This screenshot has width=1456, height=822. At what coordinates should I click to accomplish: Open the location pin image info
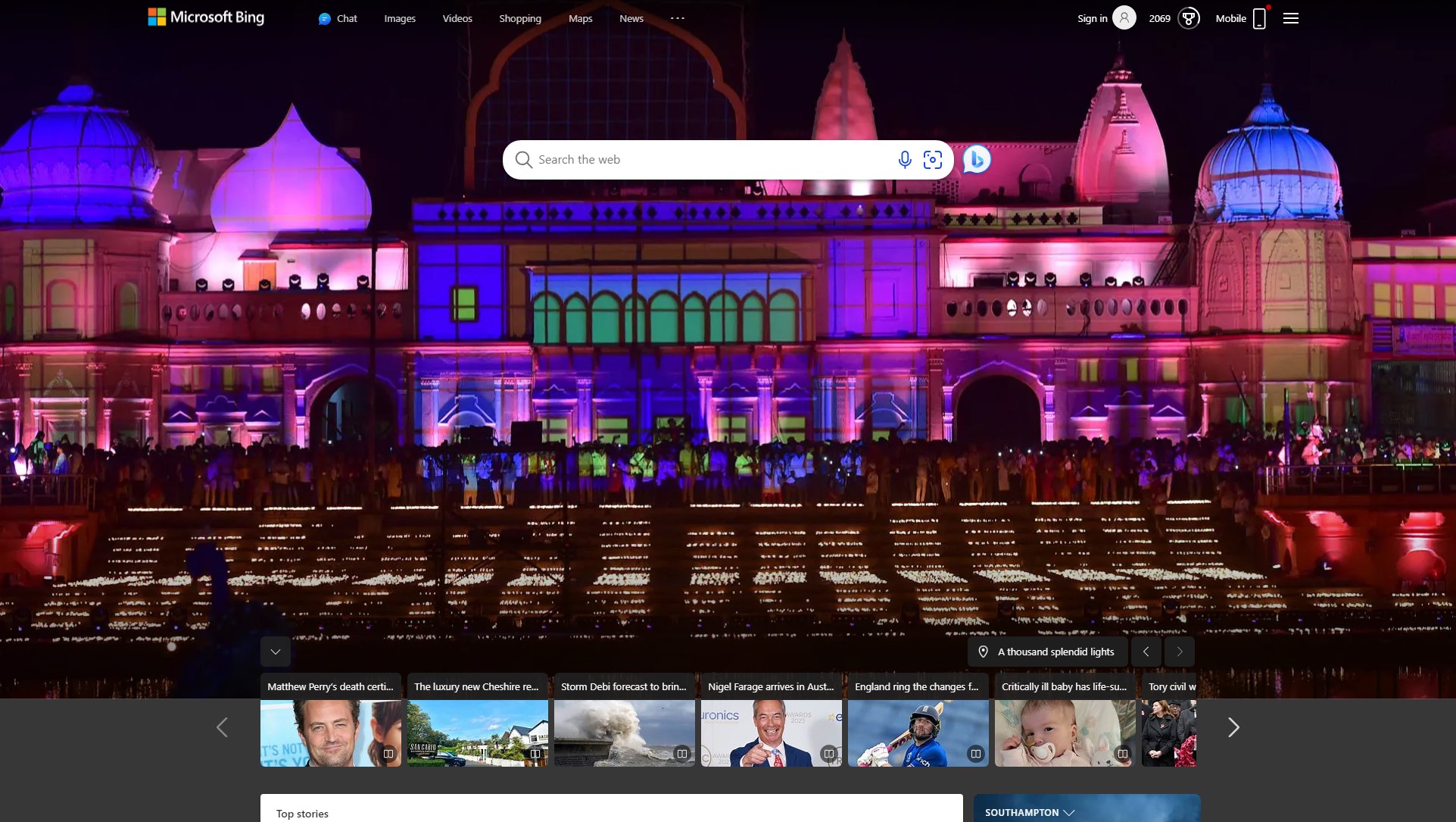tap(983, 652)
